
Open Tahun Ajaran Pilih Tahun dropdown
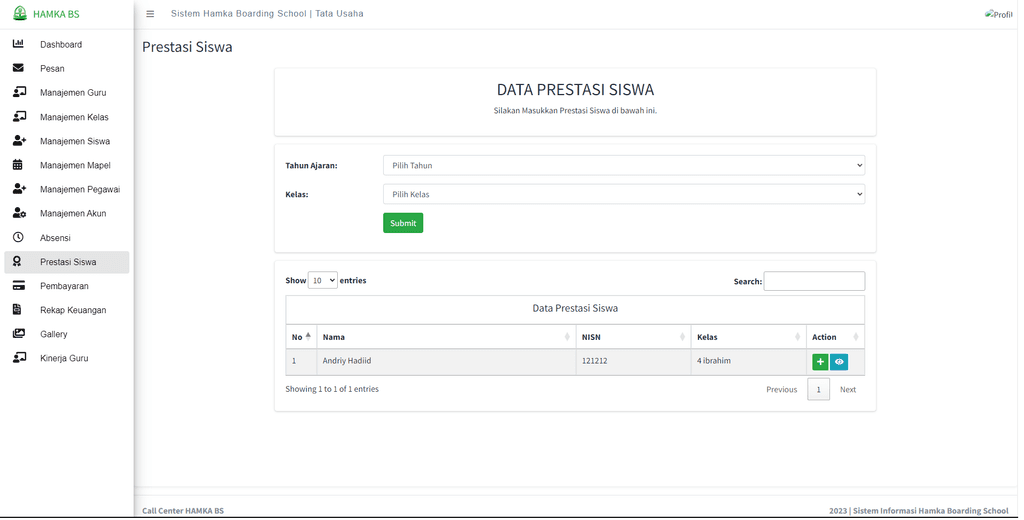click(624, 165)
